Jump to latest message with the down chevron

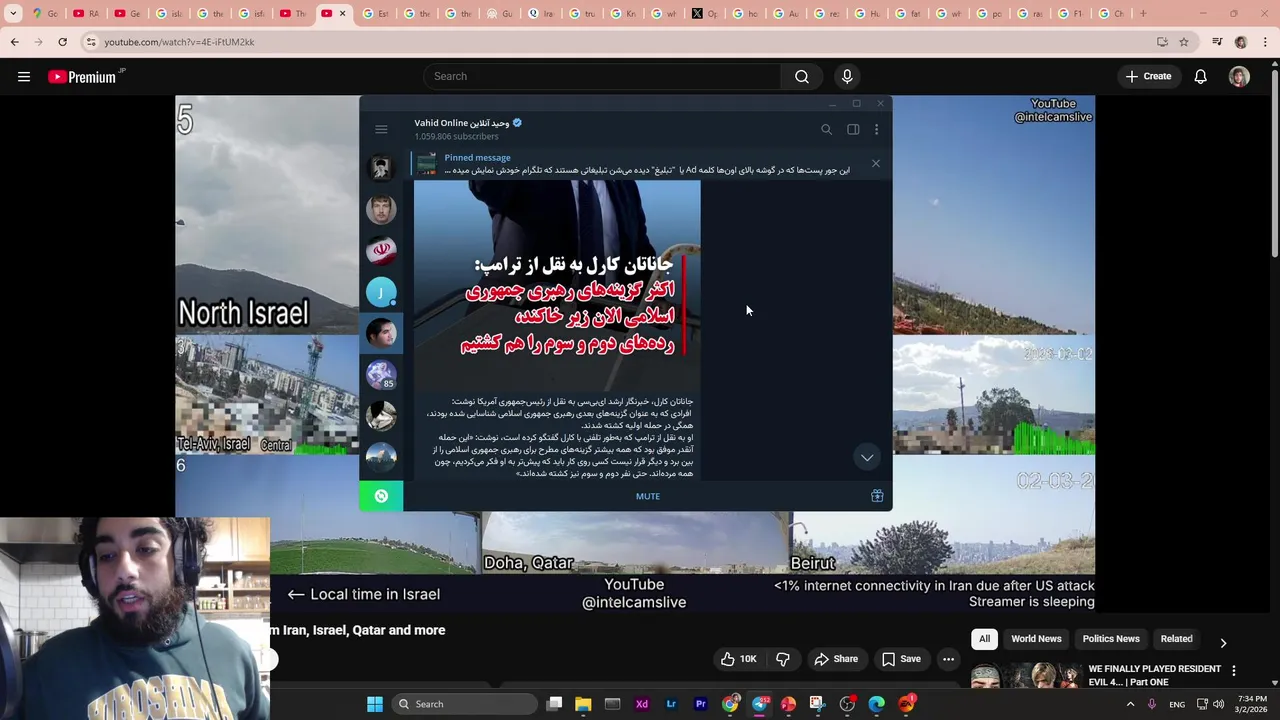click(x=867, y=457)
